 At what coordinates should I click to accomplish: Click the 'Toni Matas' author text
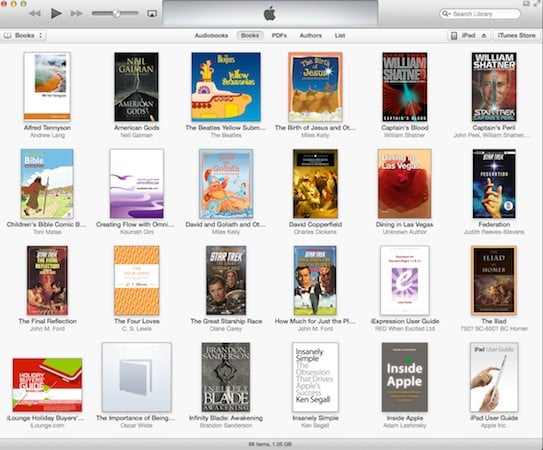pyautogui.click(x=47, y=232)
